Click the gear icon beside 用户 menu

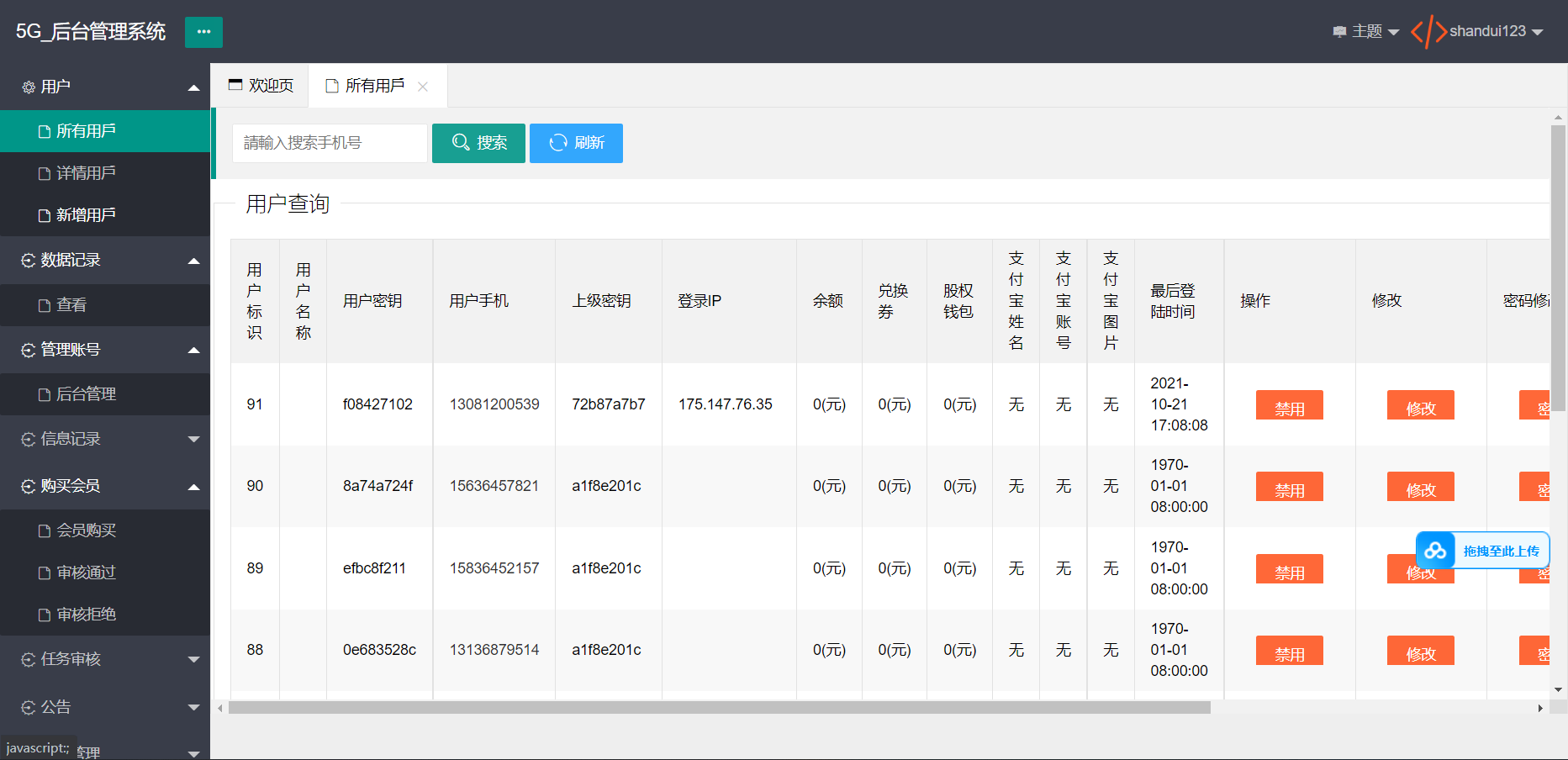pos(29,87)
